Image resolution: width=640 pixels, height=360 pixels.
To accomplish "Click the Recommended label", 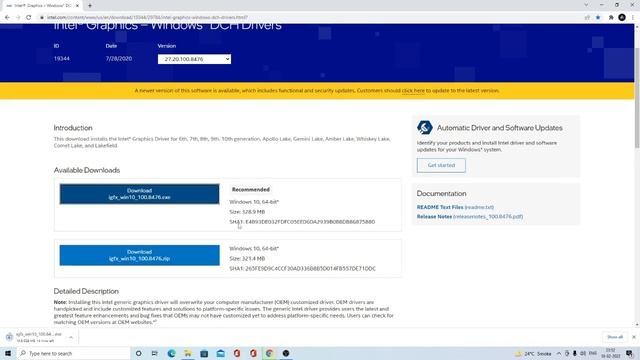I will point(251,189).
